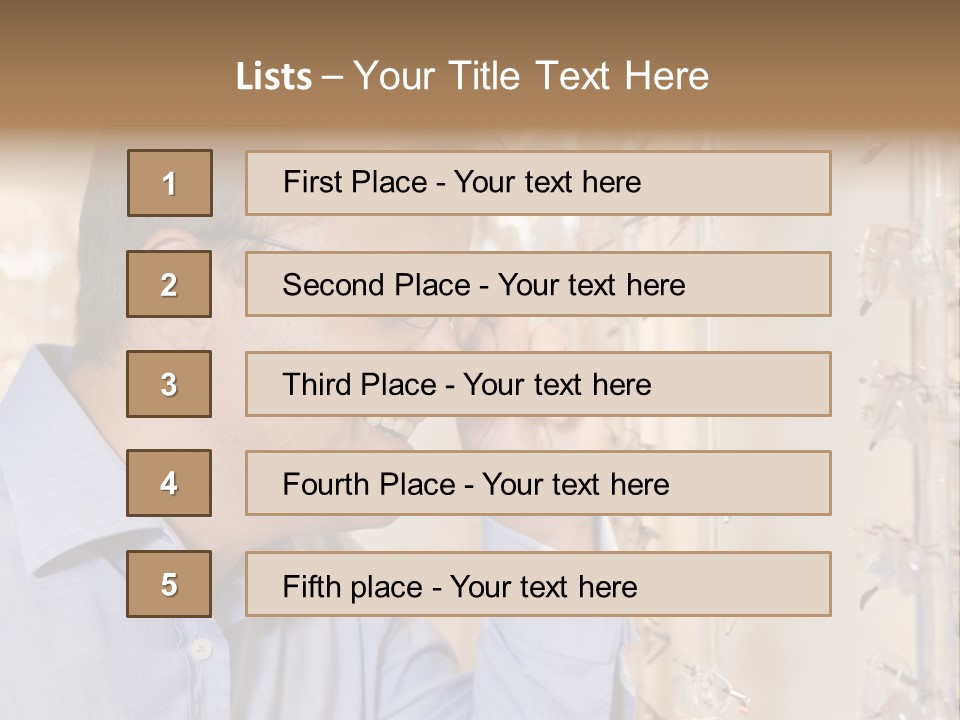Click the number 3 box

coord(169,384)
